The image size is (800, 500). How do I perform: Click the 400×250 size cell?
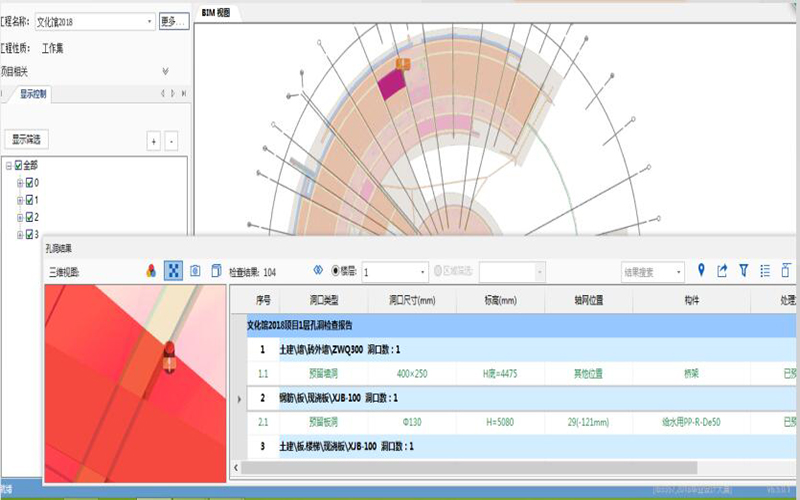[x=412, y=374]
